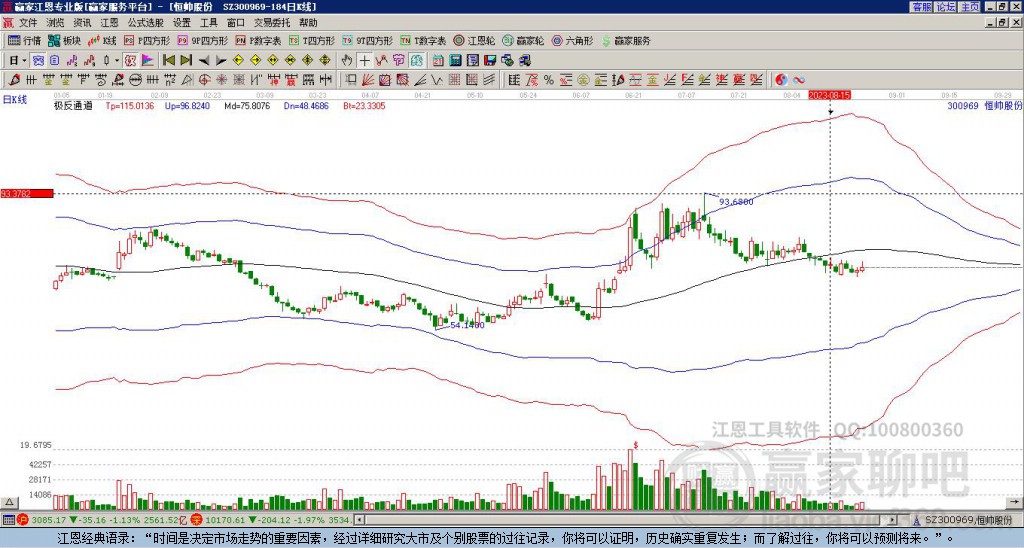This screenshot has height=548, width=1024.
Task: Click the 300969 恒帅股份 chart label
Action: (x=985, y=106)
